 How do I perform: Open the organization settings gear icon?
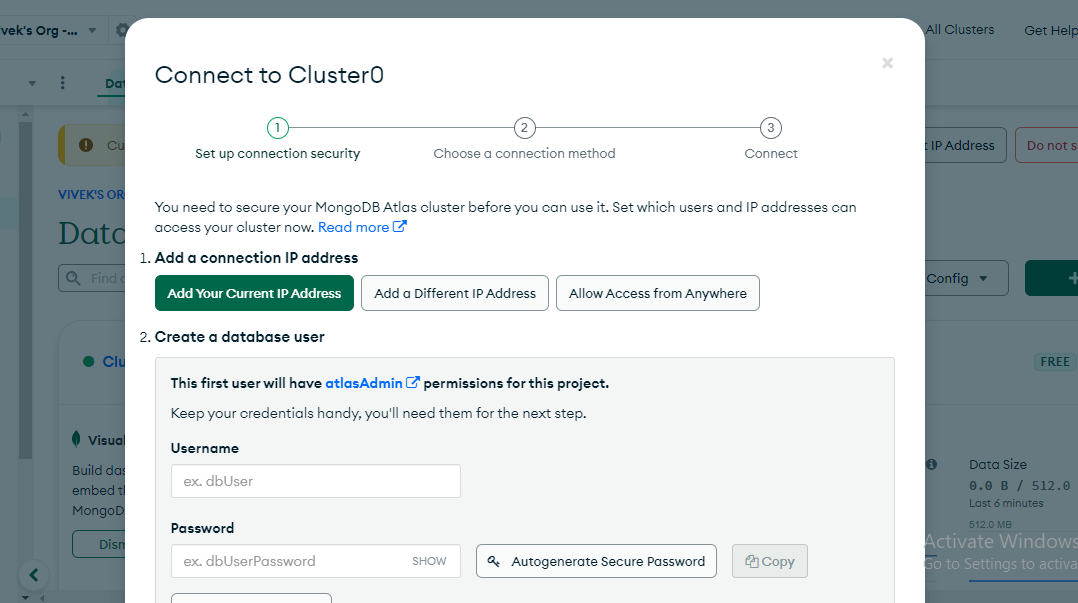120,30
